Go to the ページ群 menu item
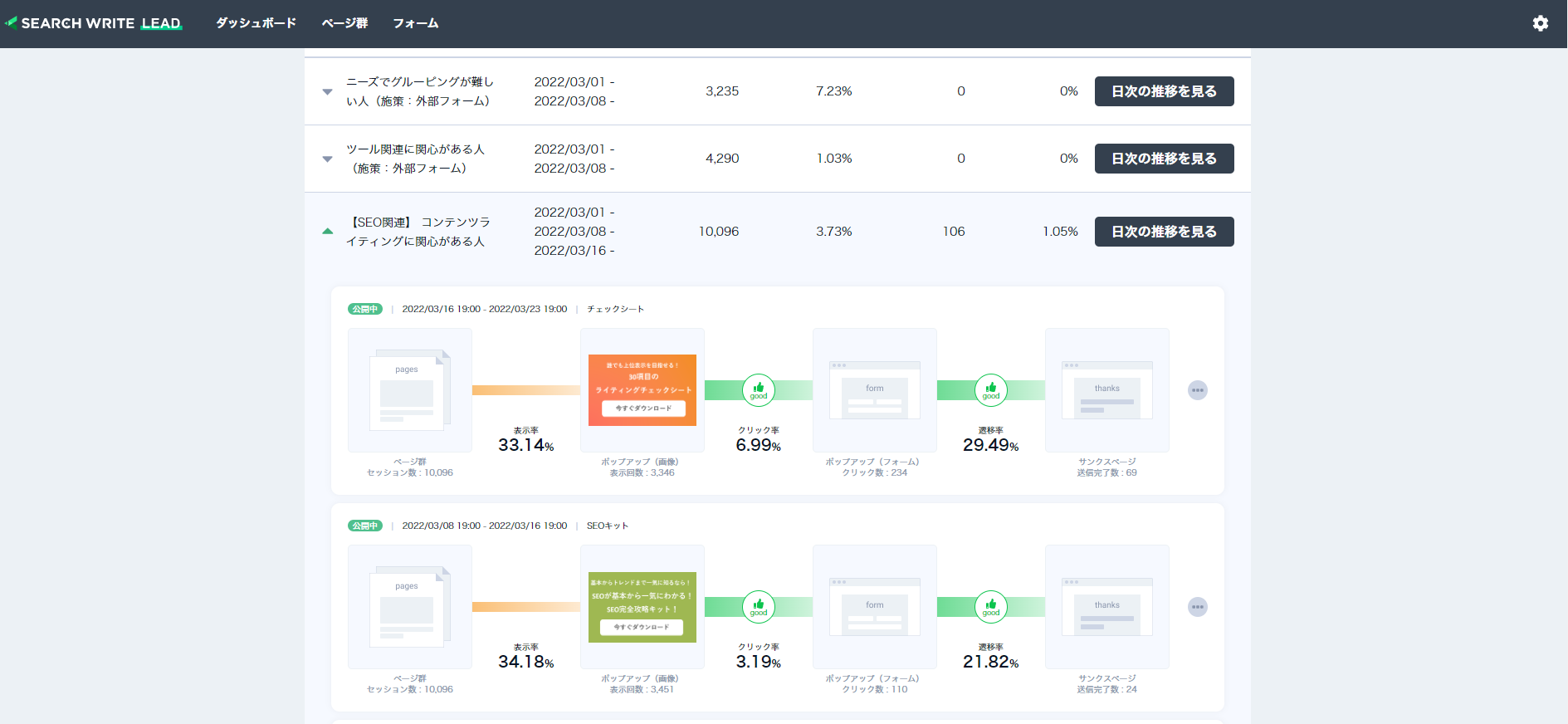 (x=344, y=23)
